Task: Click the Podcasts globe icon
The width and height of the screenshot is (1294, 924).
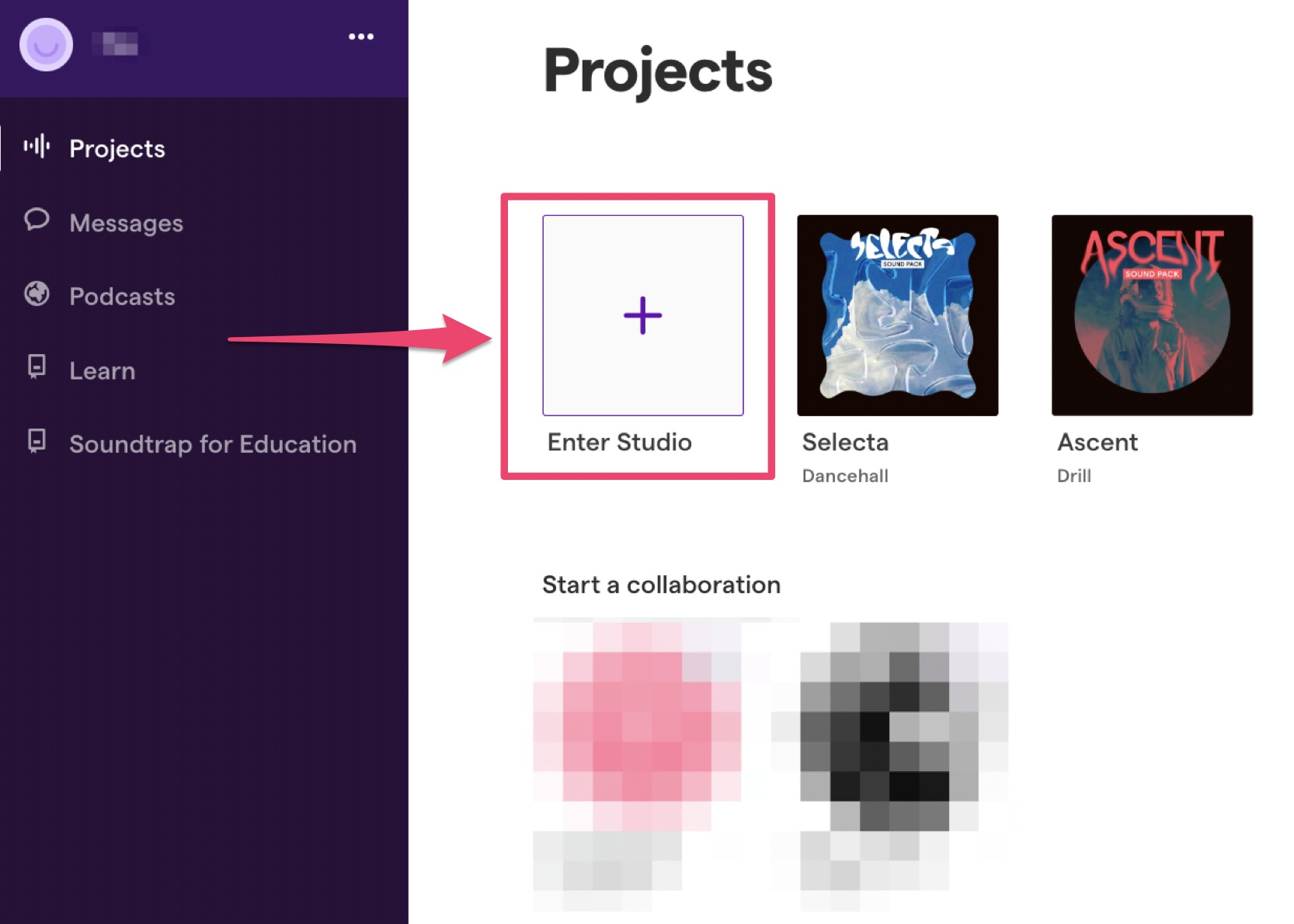Action: 37,294
